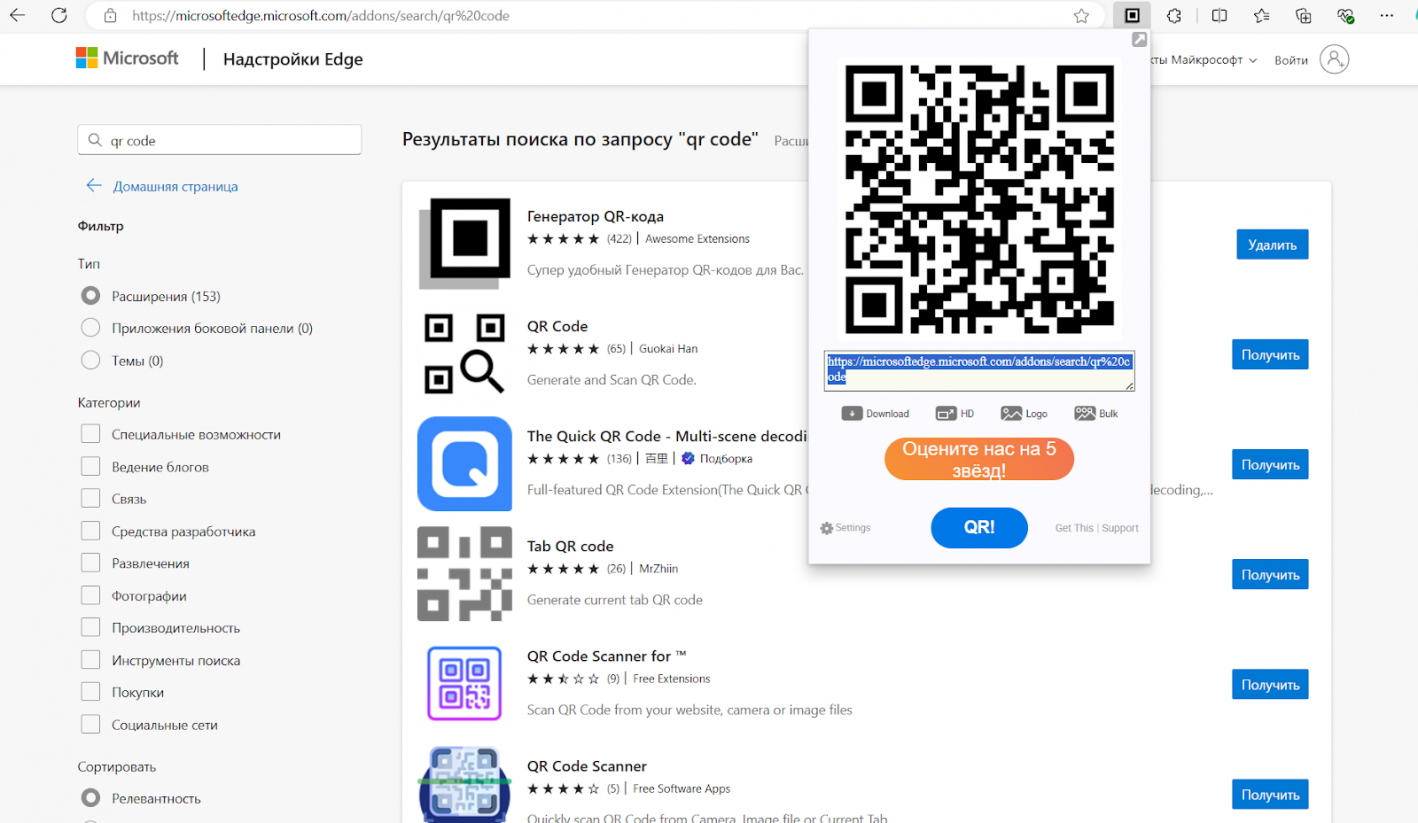This screenshot has width=1418, height=823.
Task: Check the Ведение блогов checkbox
Action: click(x=91, y=466)
